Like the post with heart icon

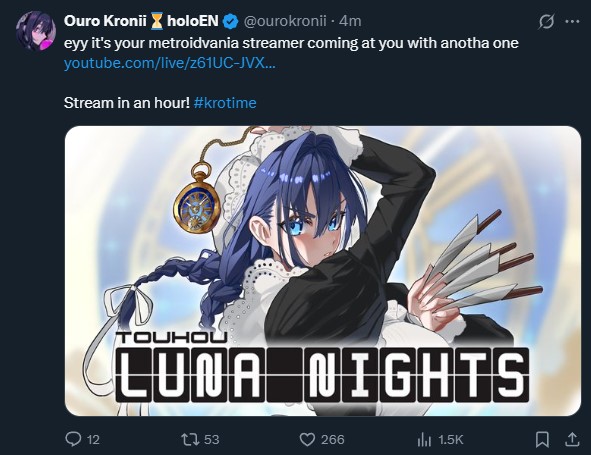coord(307,440)
